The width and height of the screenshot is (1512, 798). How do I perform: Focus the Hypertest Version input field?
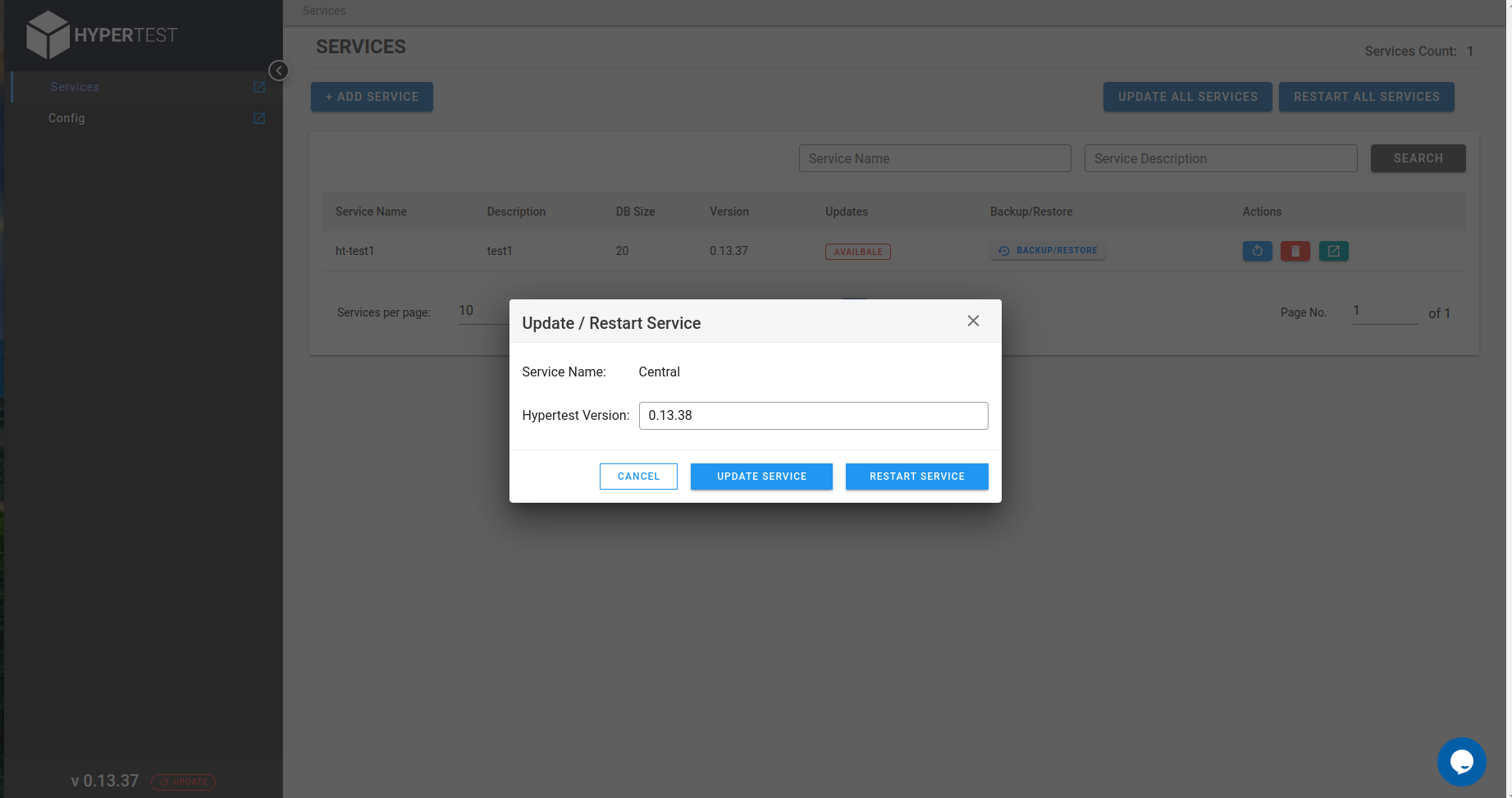coord(813,415)
